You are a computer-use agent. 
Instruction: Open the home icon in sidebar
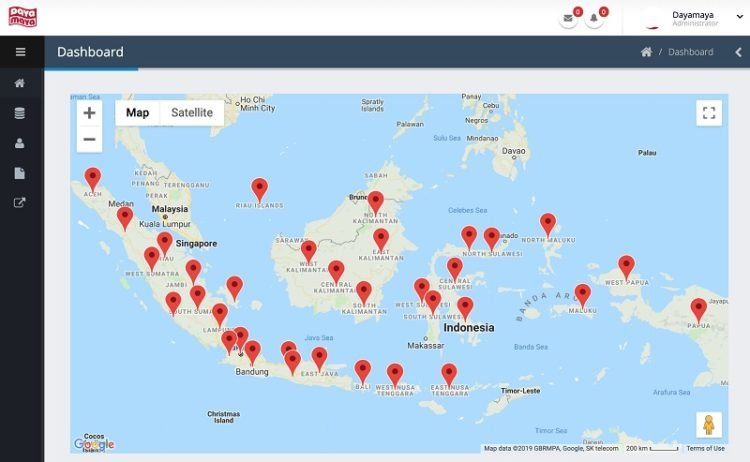[20, 83]
